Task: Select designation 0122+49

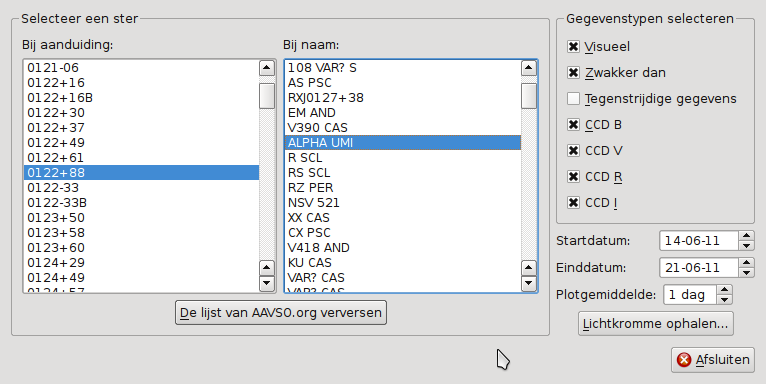Action: tap(141, 143)
